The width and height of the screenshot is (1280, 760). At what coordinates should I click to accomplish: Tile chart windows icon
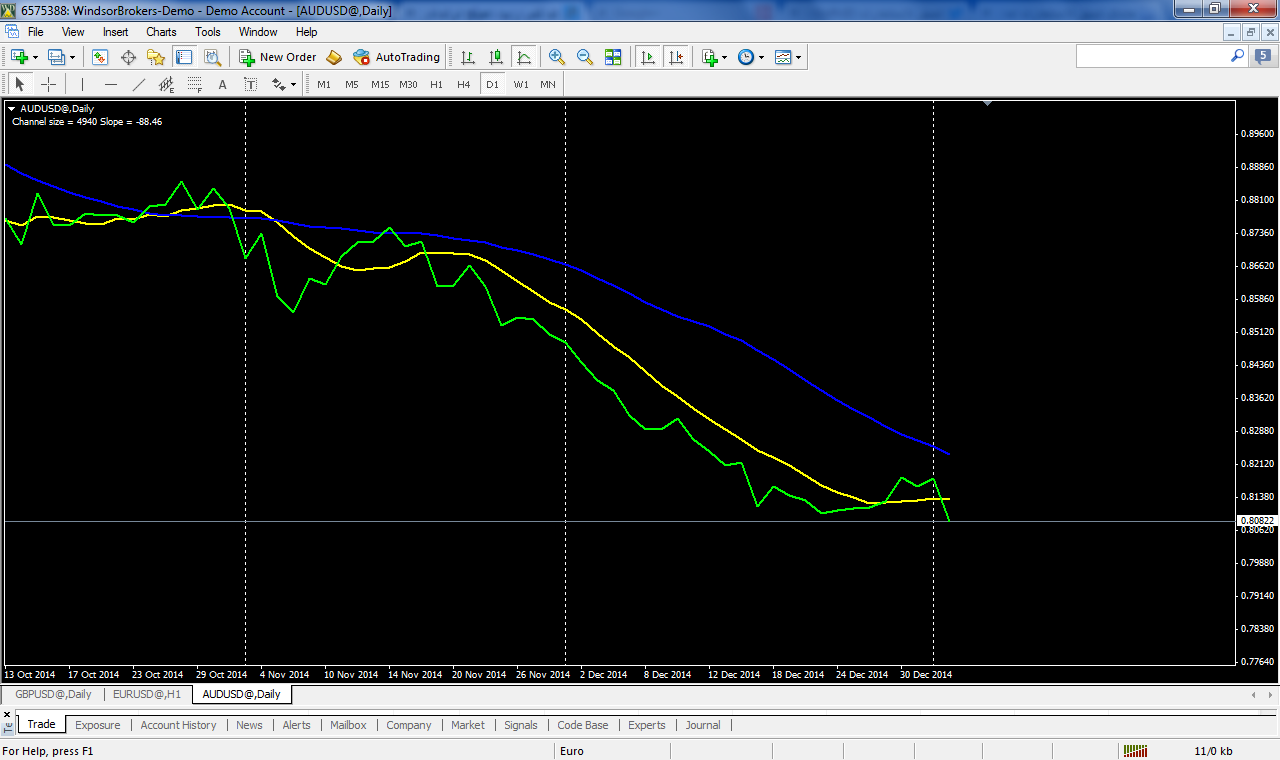[613, 57]
